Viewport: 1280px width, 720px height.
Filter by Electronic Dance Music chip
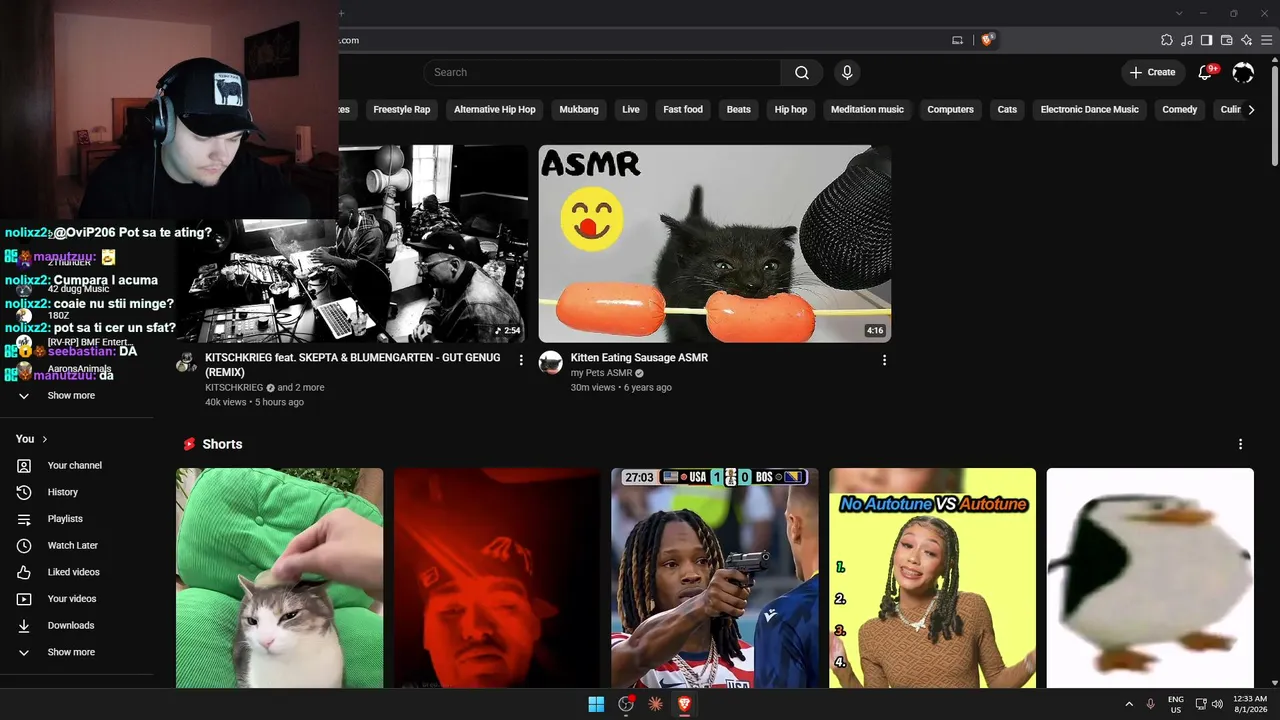point(1090,110)
